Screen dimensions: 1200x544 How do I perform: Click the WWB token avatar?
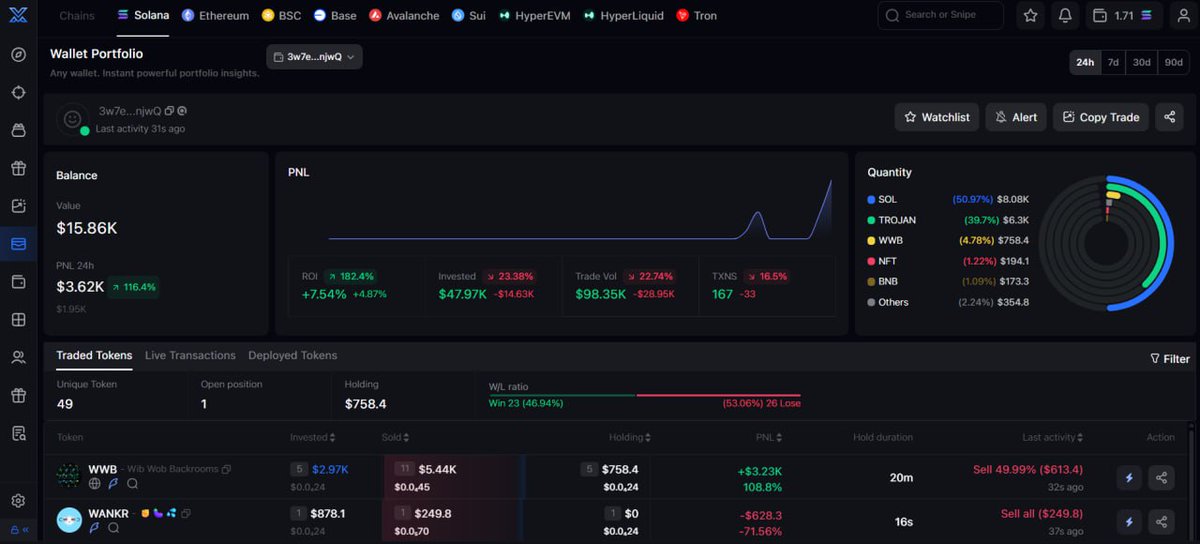[x=68, y=476]
